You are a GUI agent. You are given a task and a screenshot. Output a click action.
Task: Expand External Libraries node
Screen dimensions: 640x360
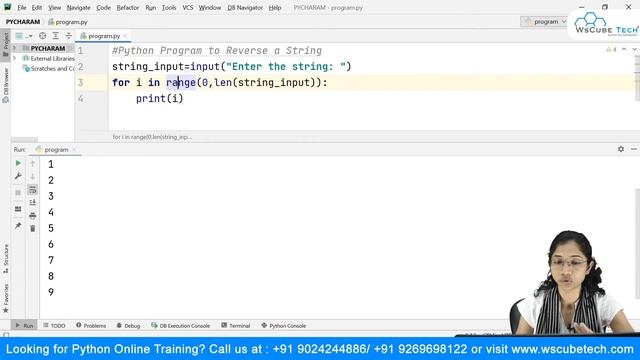tap(15, 58)
